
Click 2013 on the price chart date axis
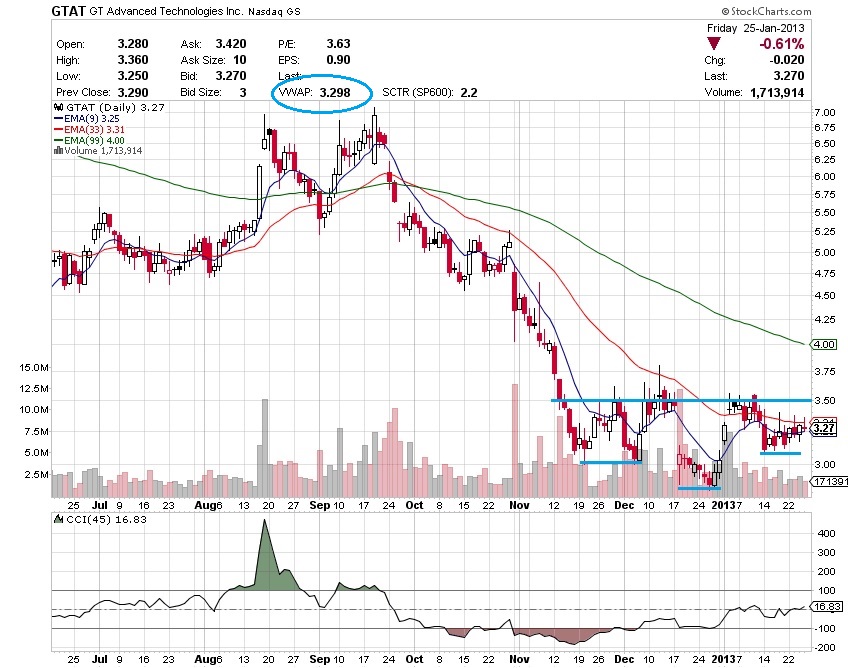coord(723,505)
